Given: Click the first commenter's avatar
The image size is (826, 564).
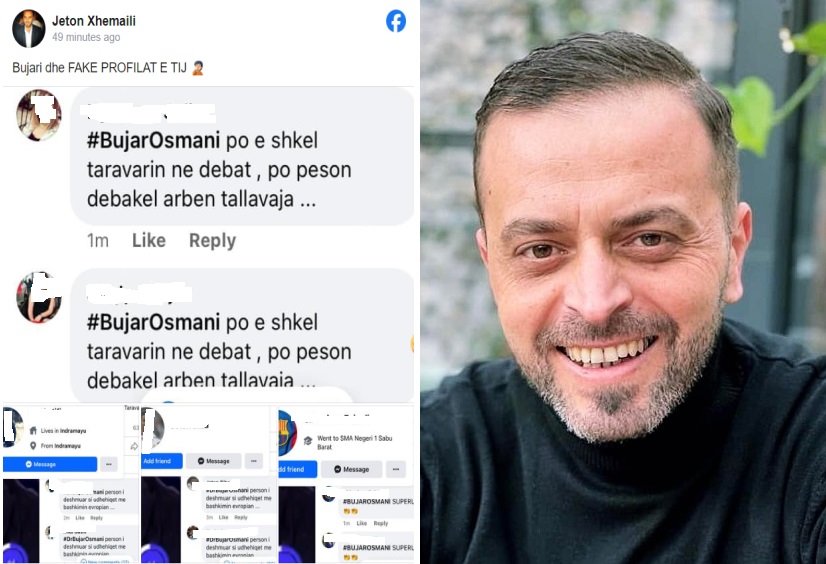Looking at the screenshot, I should tap(39, 115).
